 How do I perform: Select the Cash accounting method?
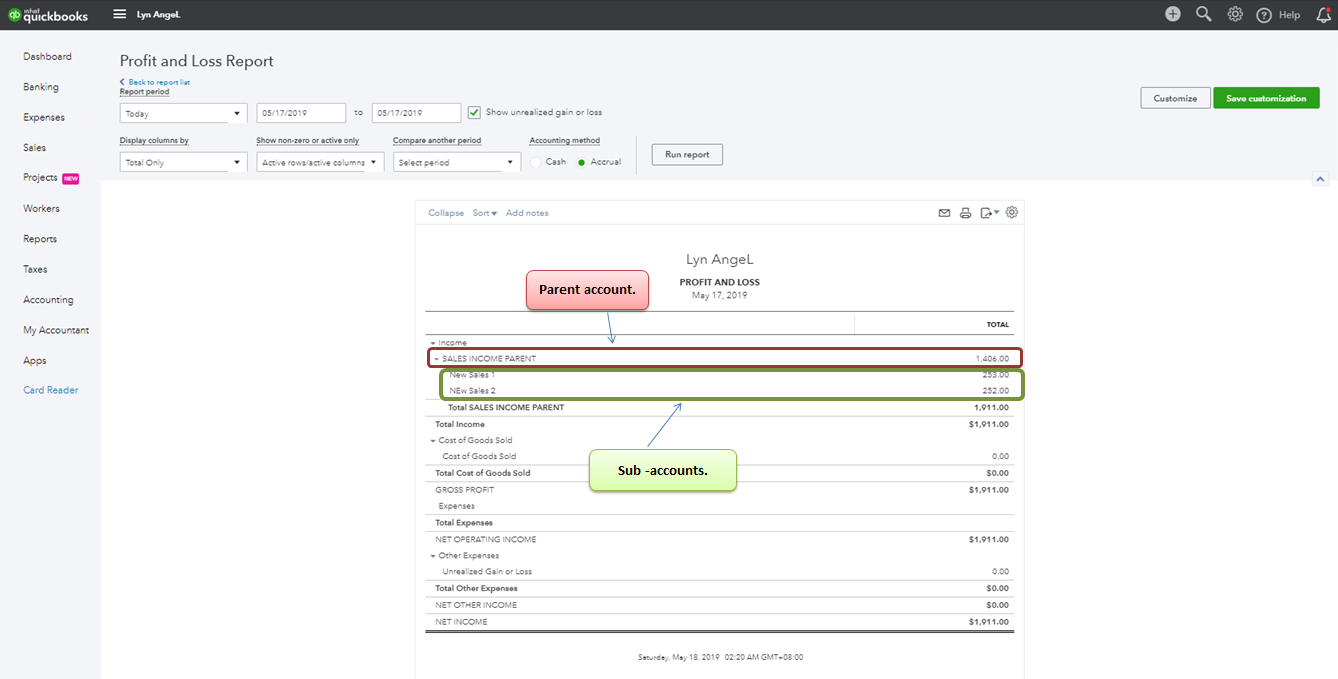point(537,162)
